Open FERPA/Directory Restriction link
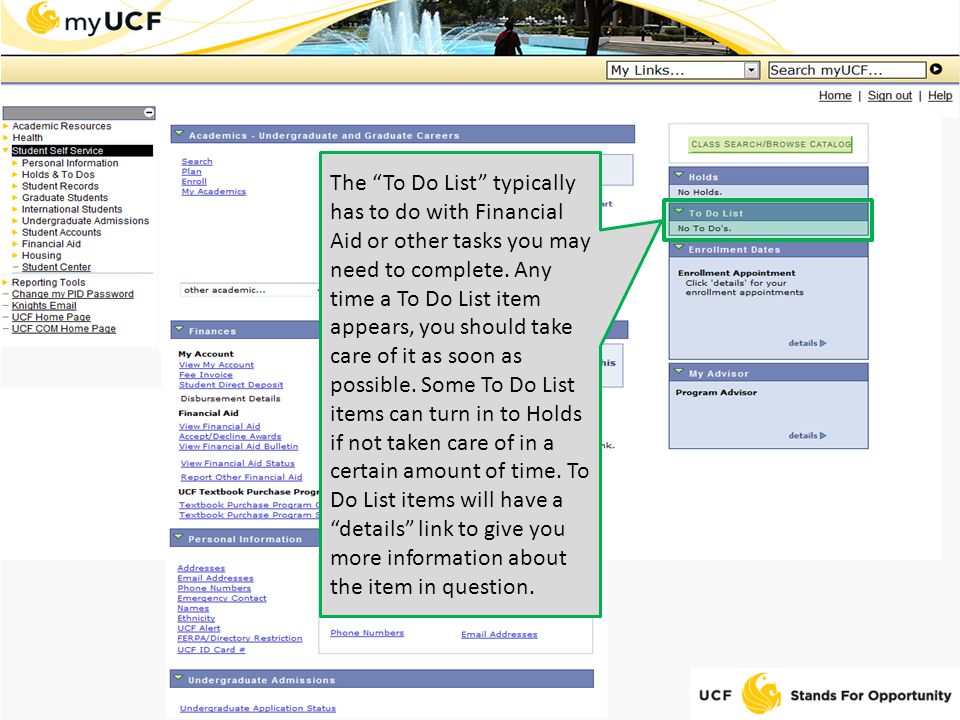This screenshot has width=960, height=720. click(x=239, y=639)
